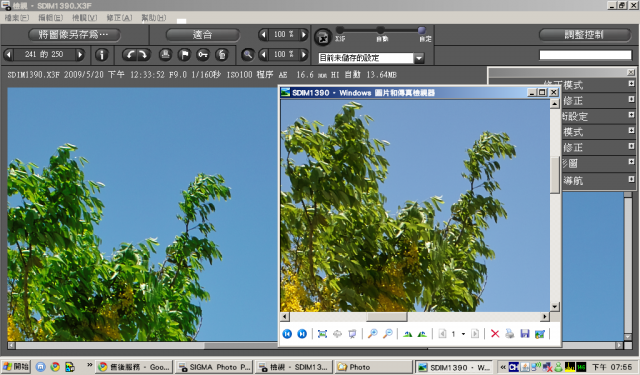Set mode slider to 自定 custom position

422,30
